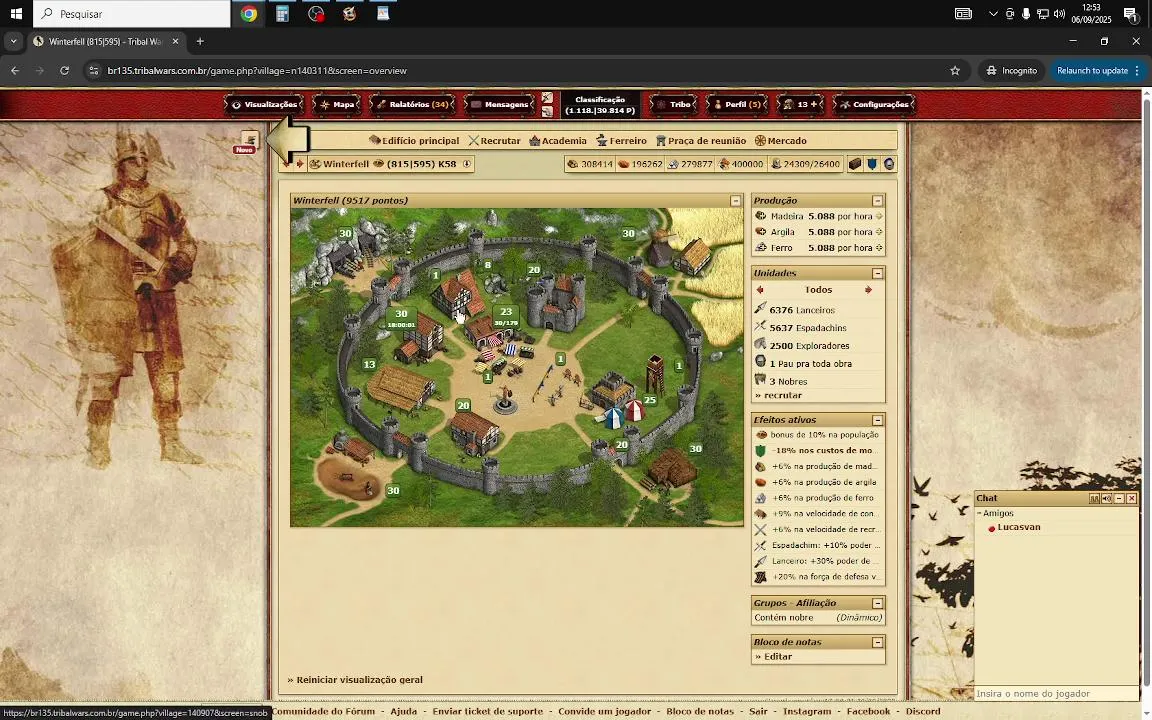Open the Mercado quick link
Image resolution: width=1152 pixels, height=720 pixels.
coord(780,140)
